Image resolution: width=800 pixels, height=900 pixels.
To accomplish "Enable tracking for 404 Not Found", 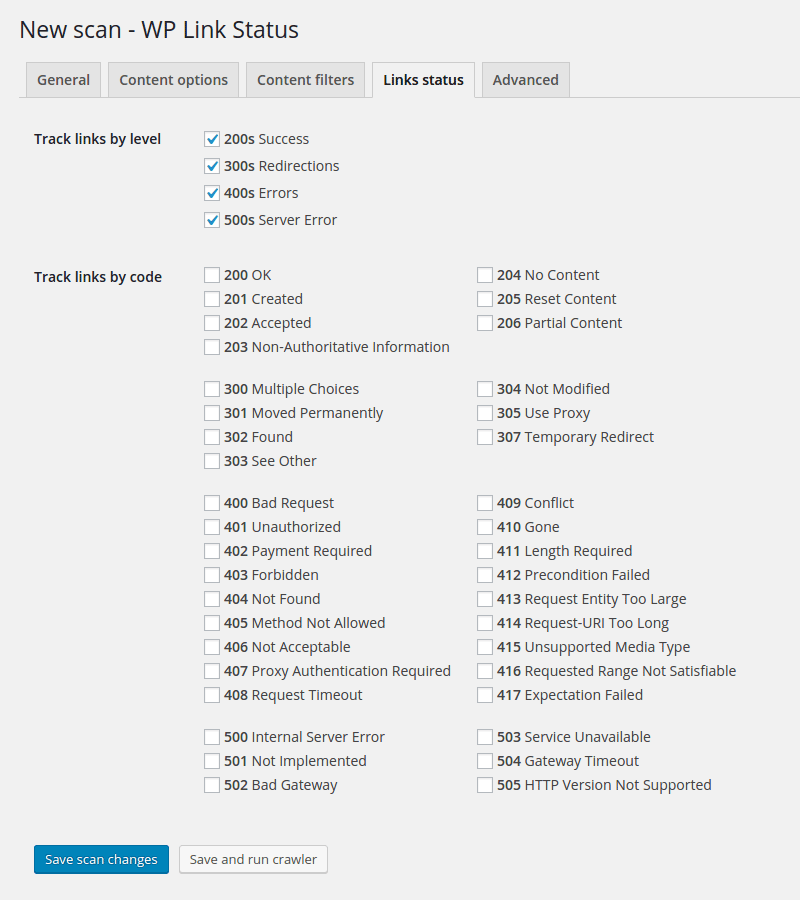I will tap(211, 599).
